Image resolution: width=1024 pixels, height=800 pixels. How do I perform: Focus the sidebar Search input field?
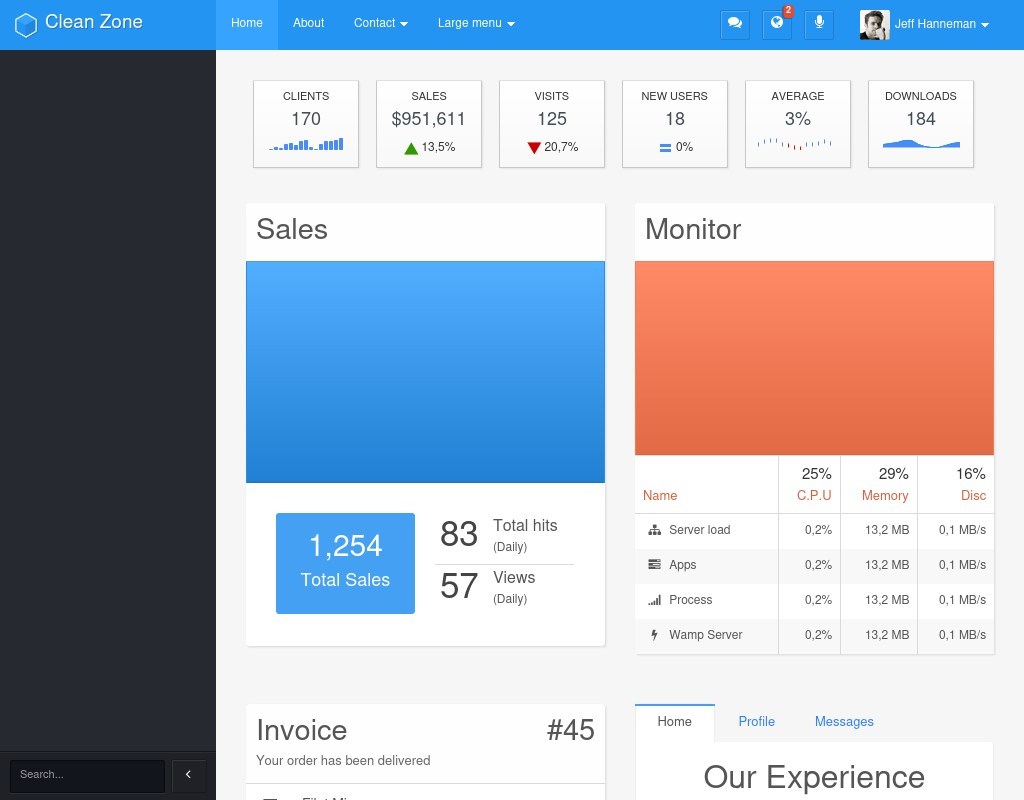(x=87, y=775)
